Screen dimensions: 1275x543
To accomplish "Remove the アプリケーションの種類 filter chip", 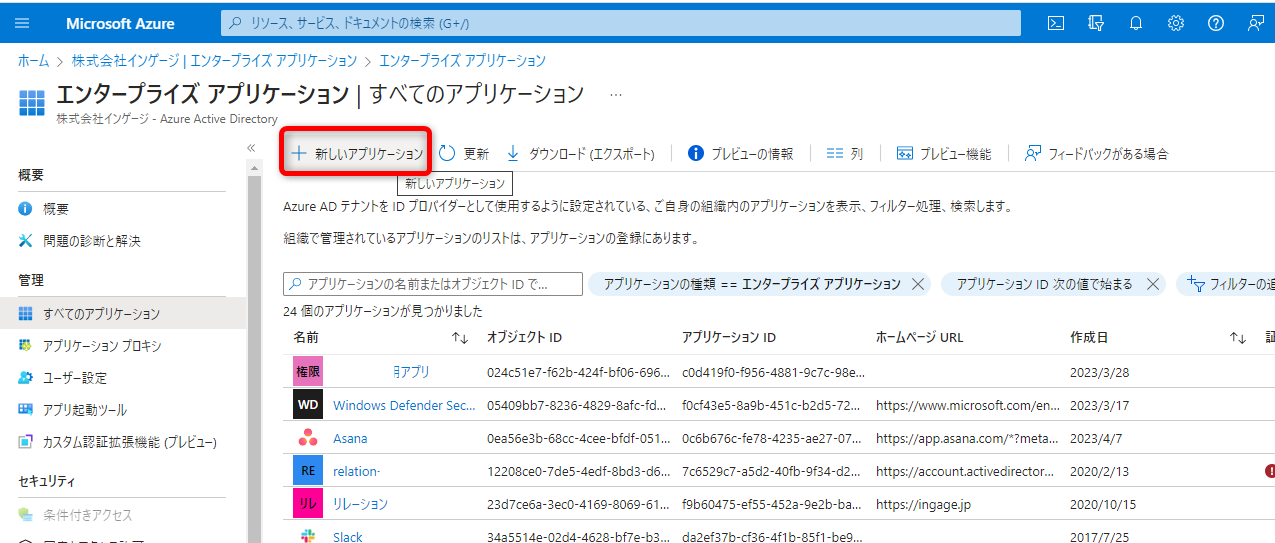I will (918, 284).
